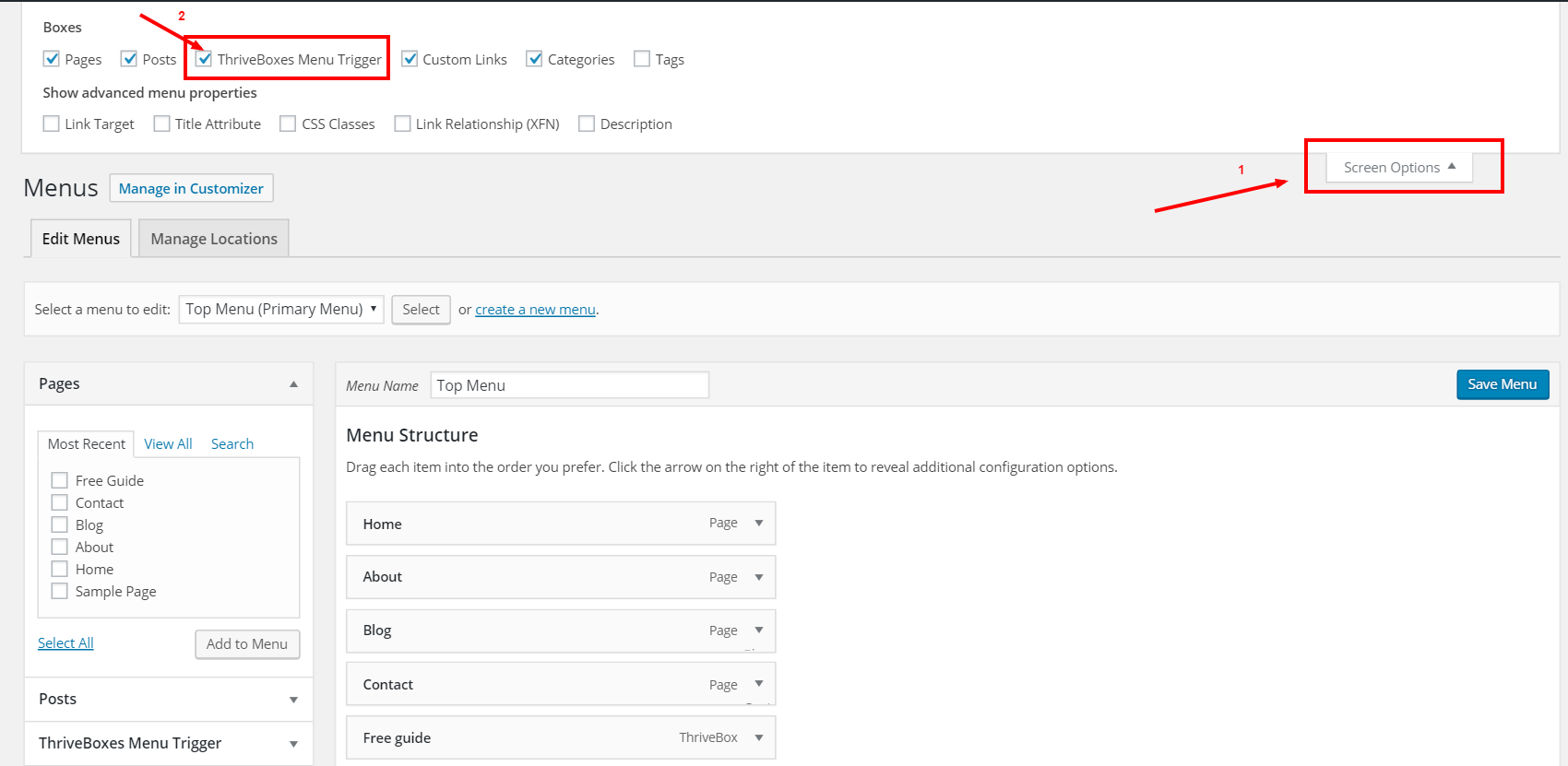This screenshot has width=1568, height=766.
Task: Enable the Tags box checkbox
Action: [x=642, y=59]
